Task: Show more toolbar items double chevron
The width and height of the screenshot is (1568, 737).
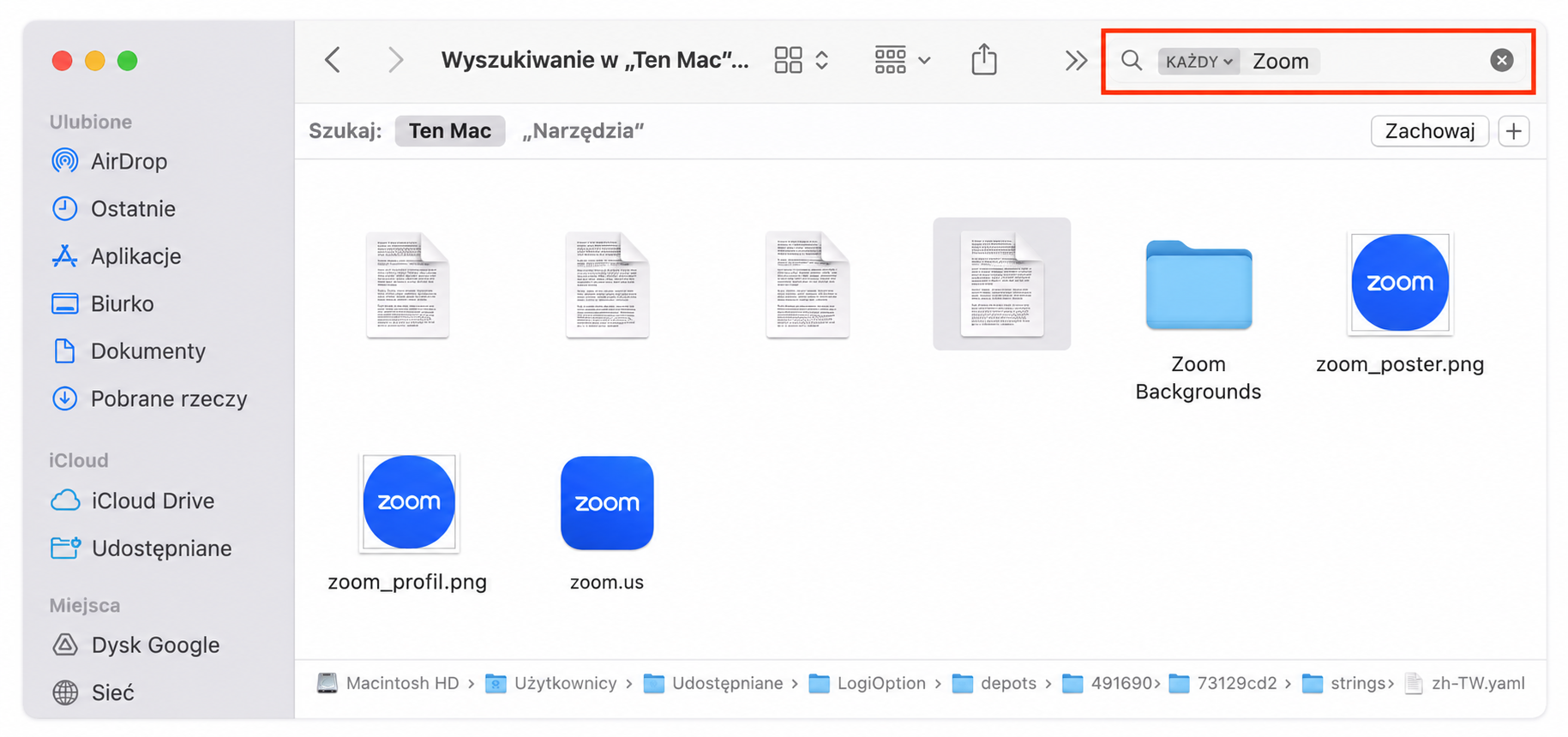Action: point(1076,60)
